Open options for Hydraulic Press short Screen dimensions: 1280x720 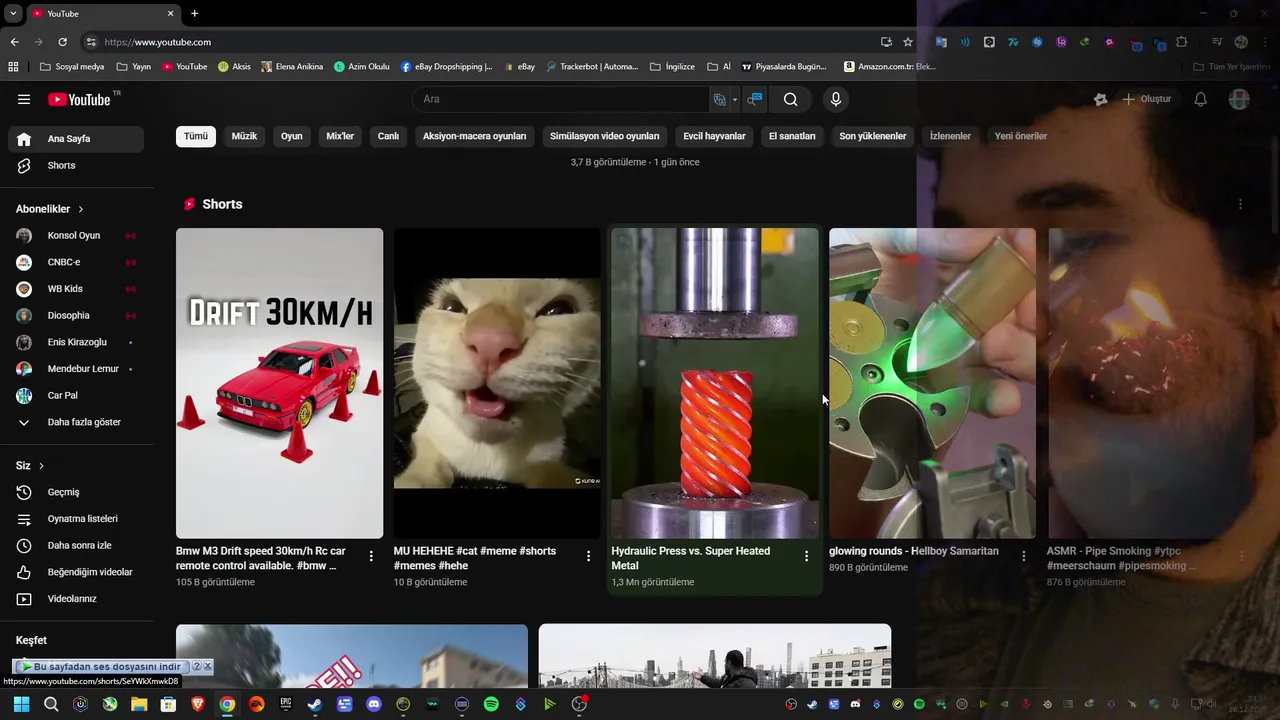(806, 556)
